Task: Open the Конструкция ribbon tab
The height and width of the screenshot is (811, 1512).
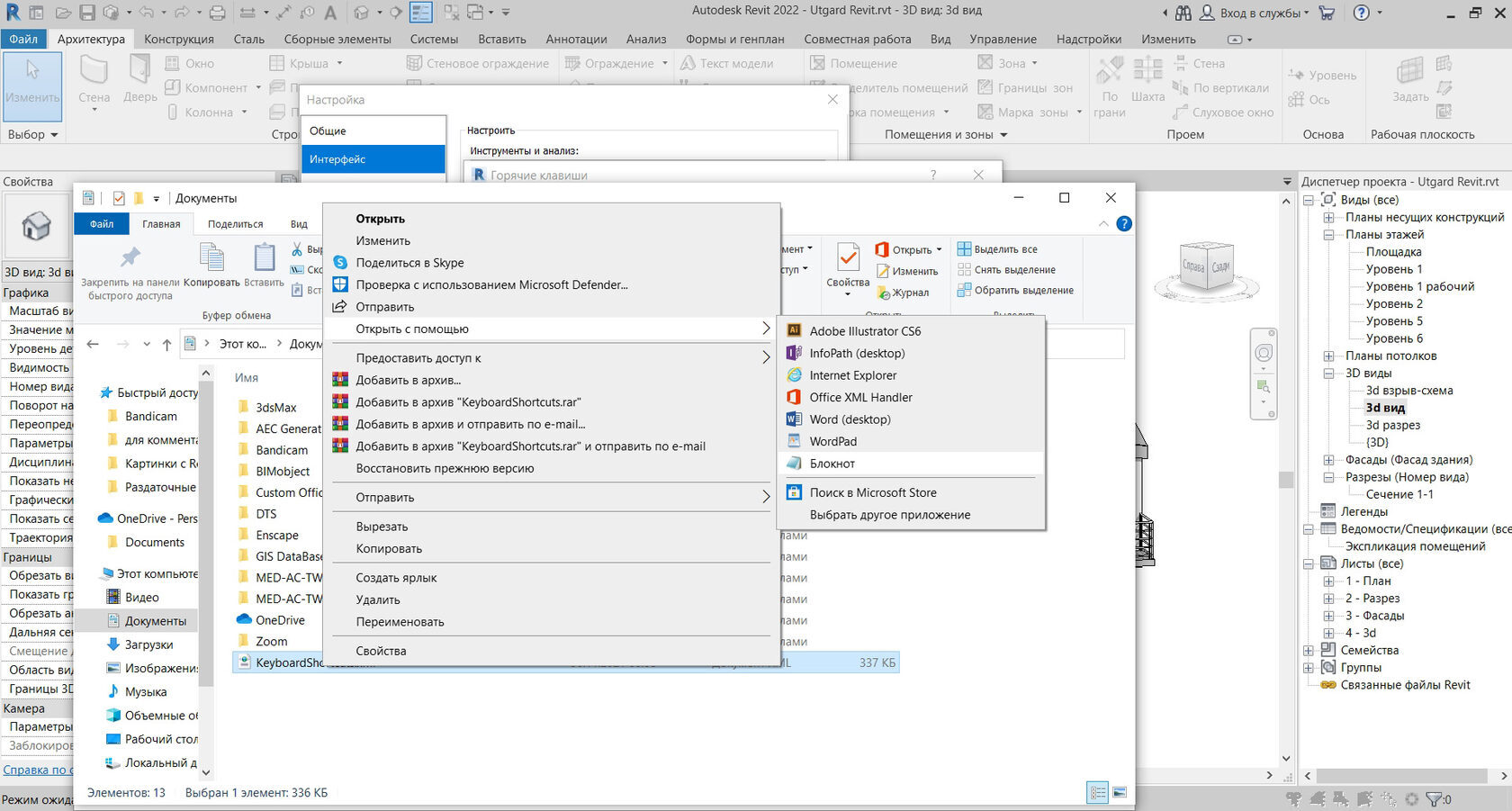Action: tap(179, 39)
